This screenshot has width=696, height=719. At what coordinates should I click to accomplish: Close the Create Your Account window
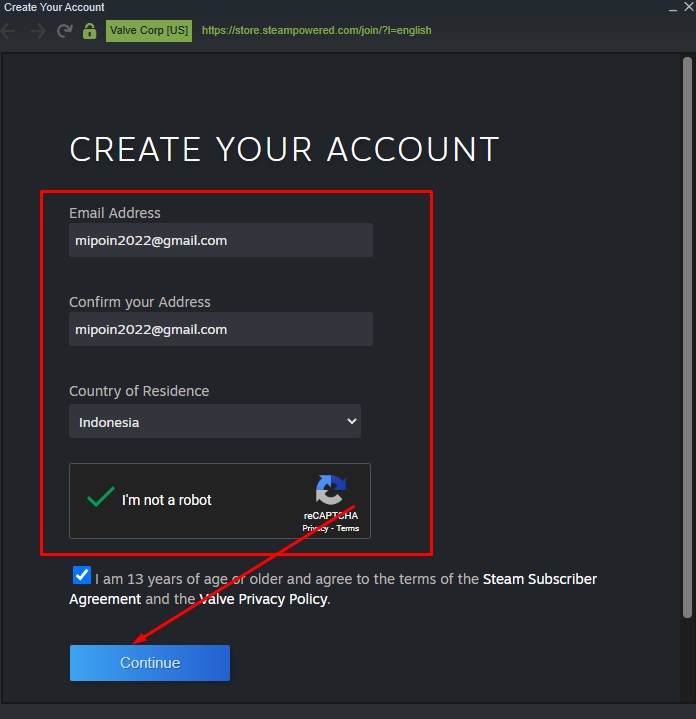(x=688, y=8)
